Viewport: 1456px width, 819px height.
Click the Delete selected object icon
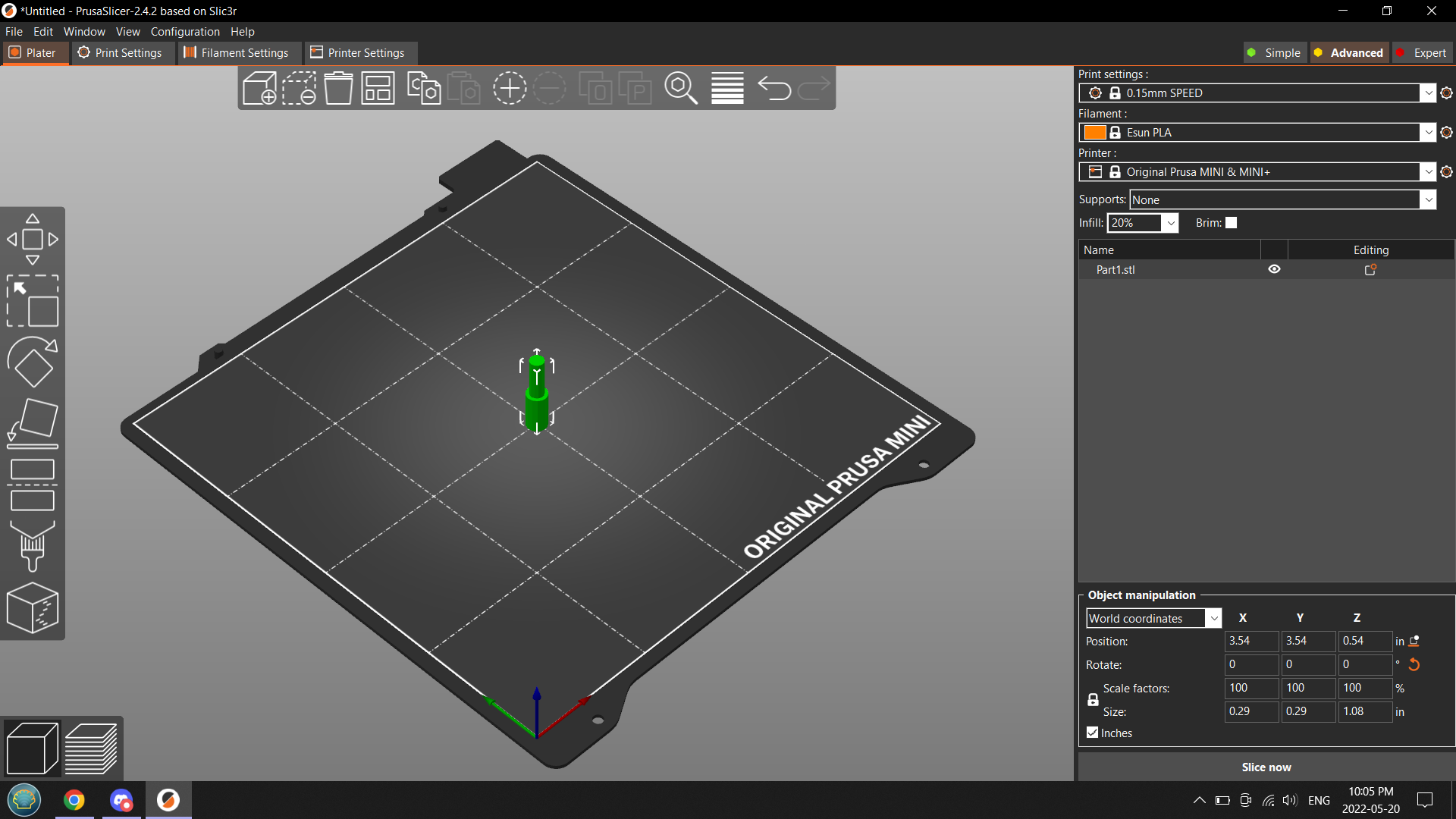coord(299,88)
